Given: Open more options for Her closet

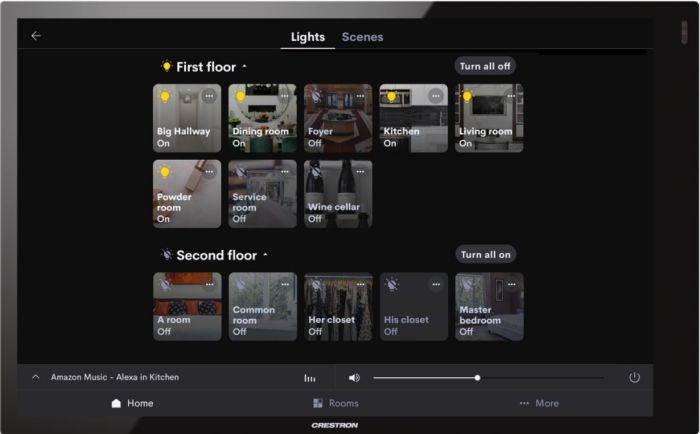Looking at the screenshot, I should pos(361,284).
